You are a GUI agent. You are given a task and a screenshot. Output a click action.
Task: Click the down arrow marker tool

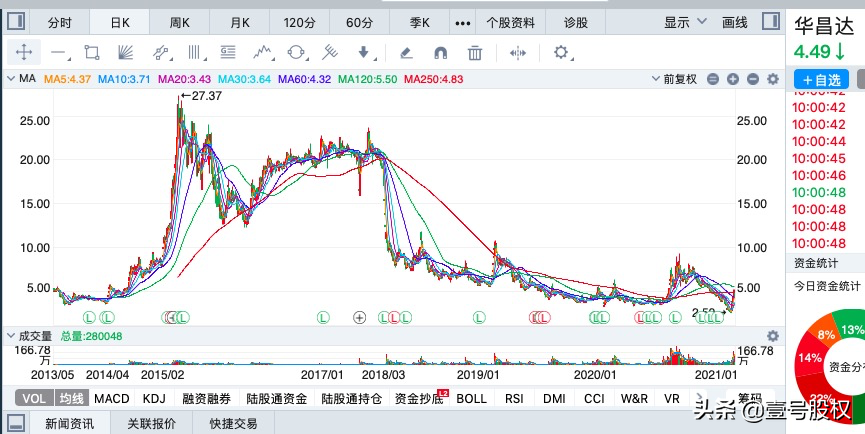[364, 53]
